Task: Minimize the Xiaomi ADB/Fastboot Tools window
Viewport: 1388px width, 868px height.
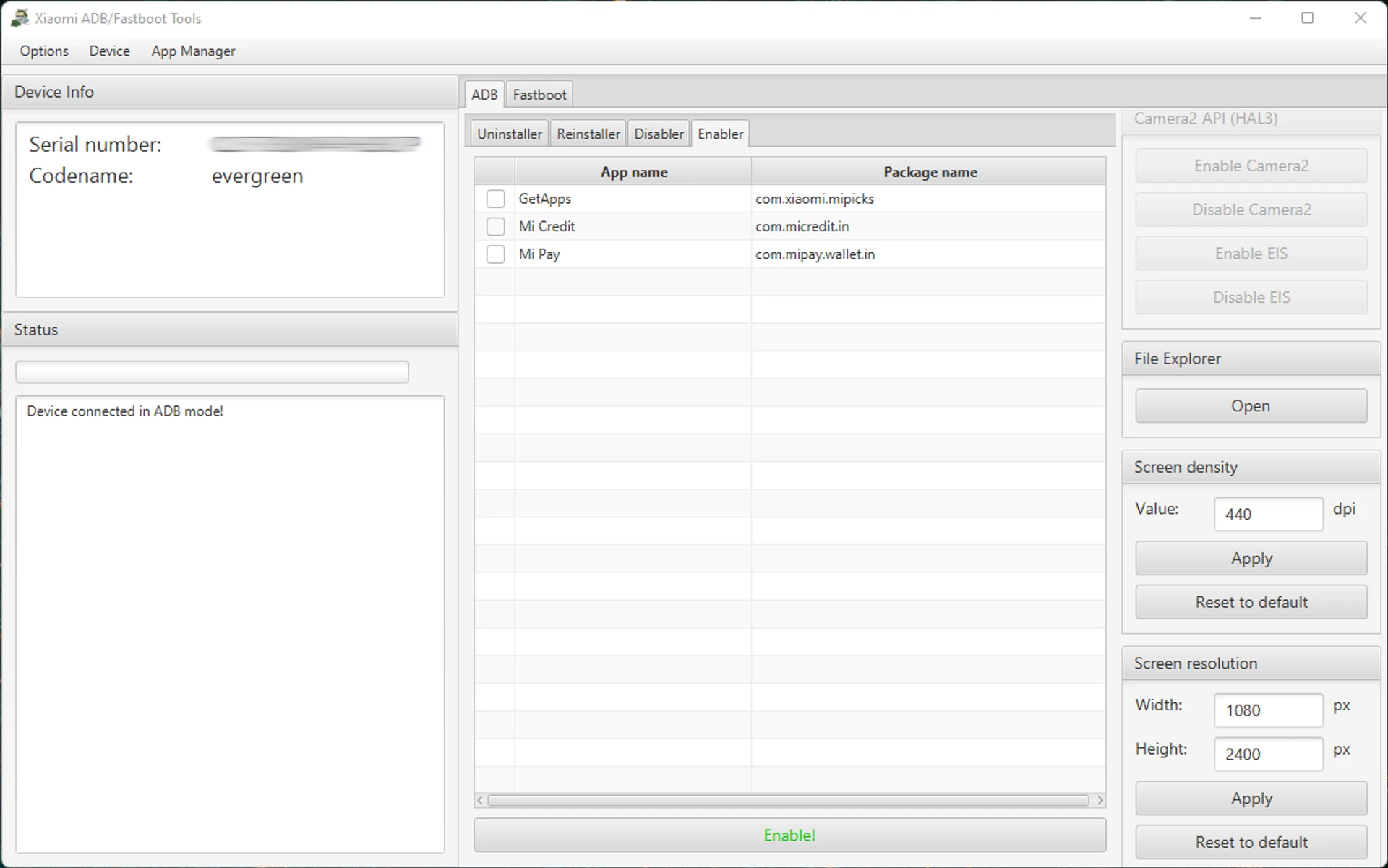Action: 1255,18
